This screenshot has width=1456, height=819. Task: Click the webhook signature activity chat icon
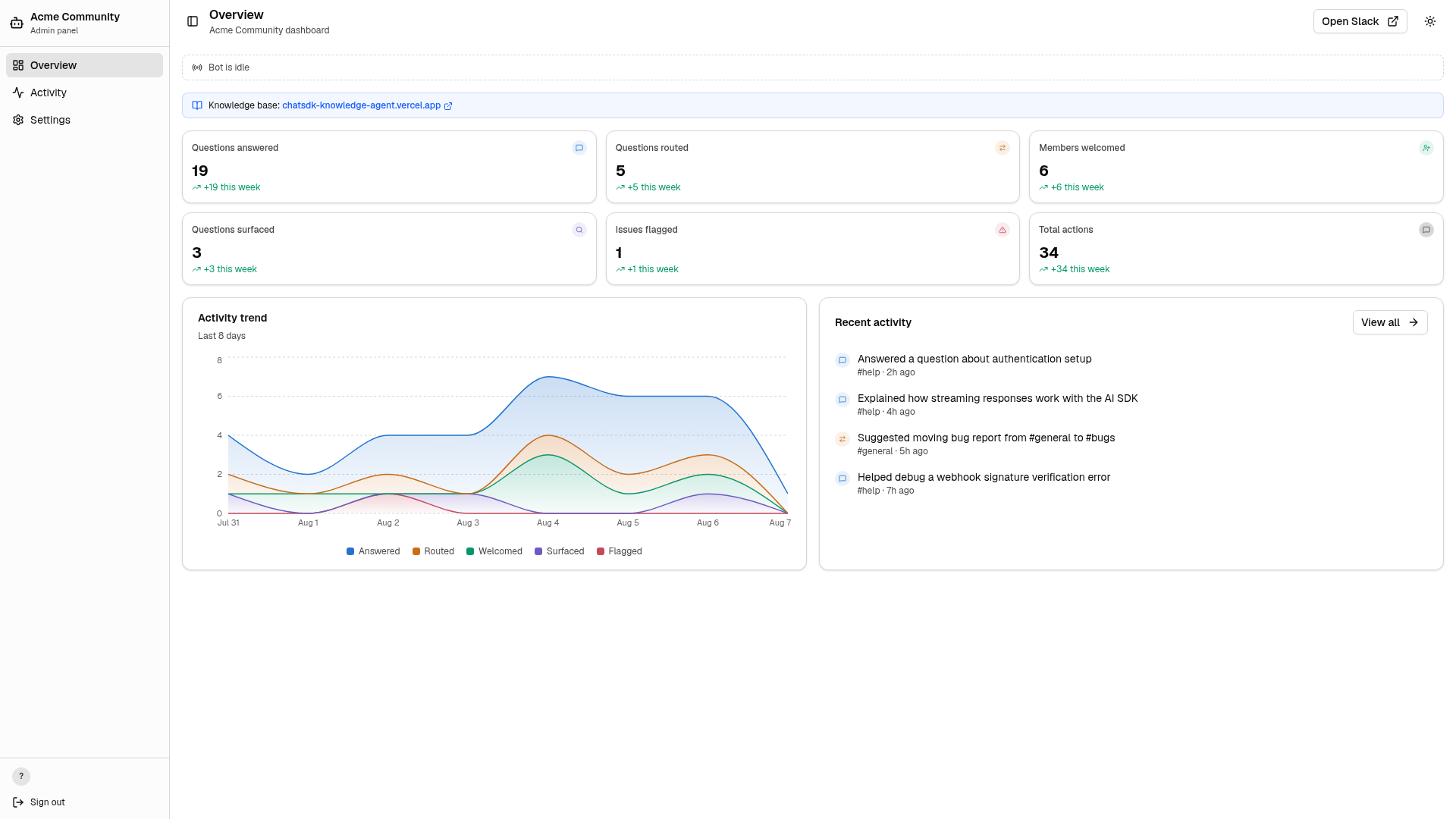(x=843, y=479)
